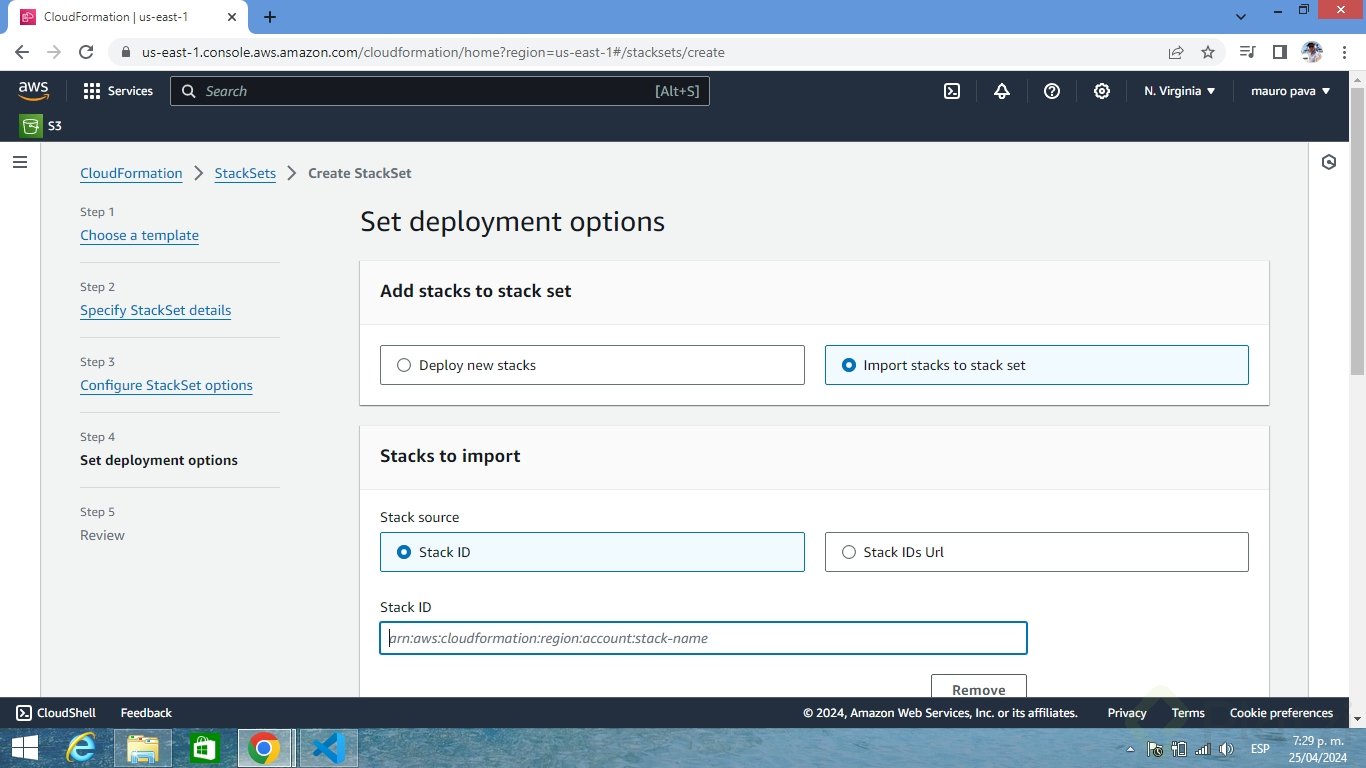Screen dimensions: 1366x768
Task: Open the Services grid menu
Action: 118,91
